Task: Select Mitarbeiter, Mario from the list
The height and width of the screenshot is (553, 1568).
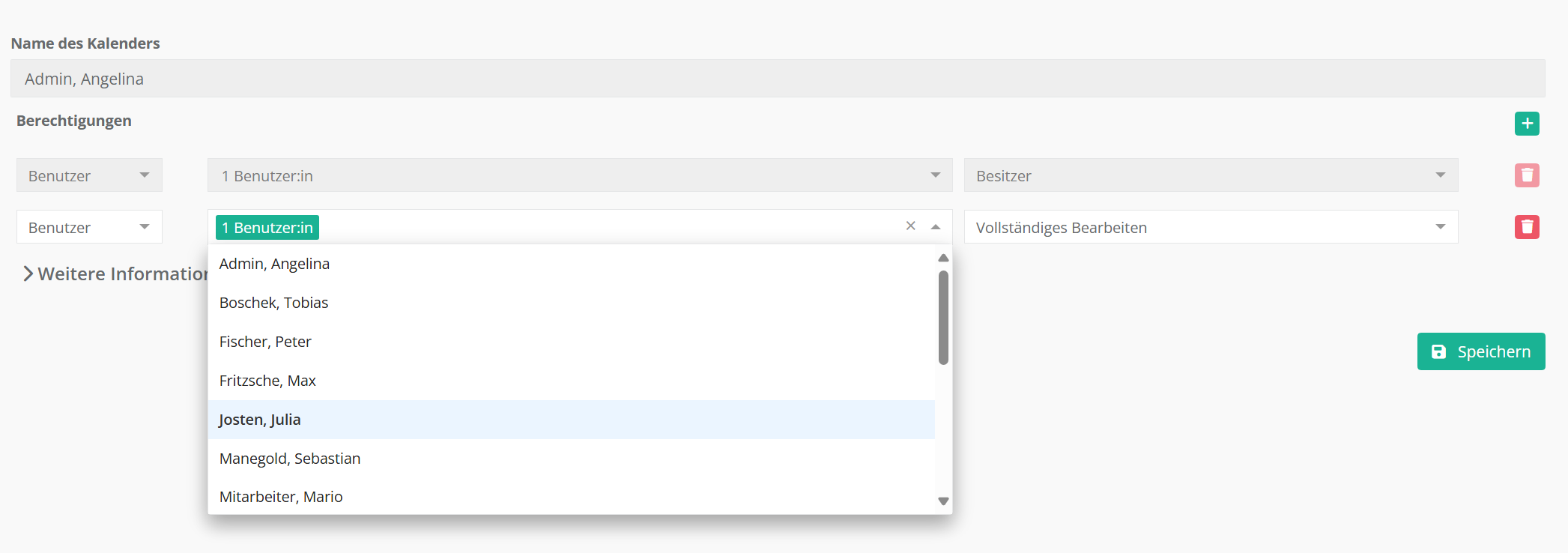Action: 281,497
